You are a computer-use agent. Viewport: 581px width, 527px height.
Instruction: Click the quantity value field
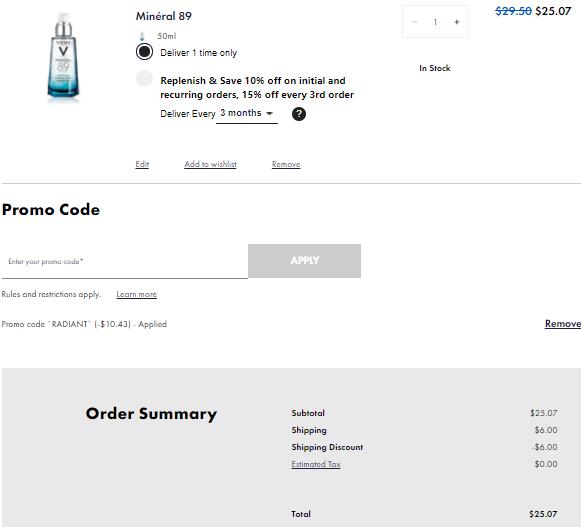tap(435, 22)
